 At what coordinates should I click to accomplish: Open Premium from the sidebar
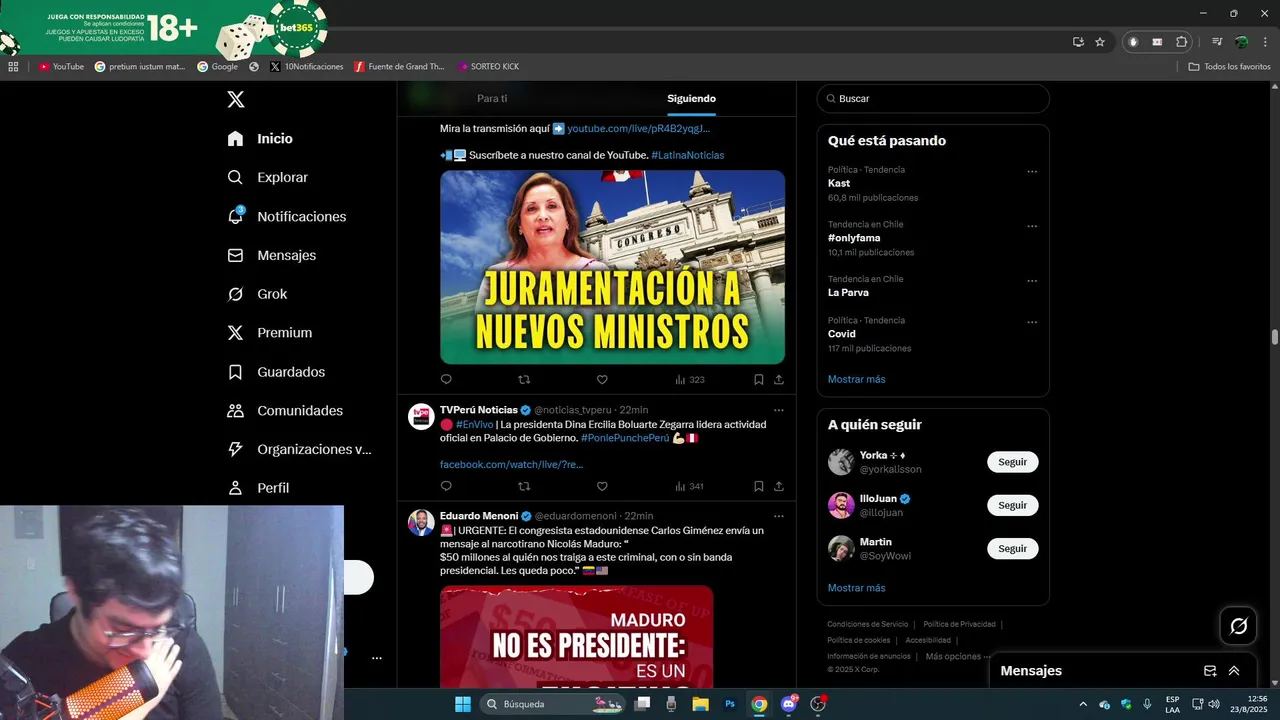tap(269, 333)
